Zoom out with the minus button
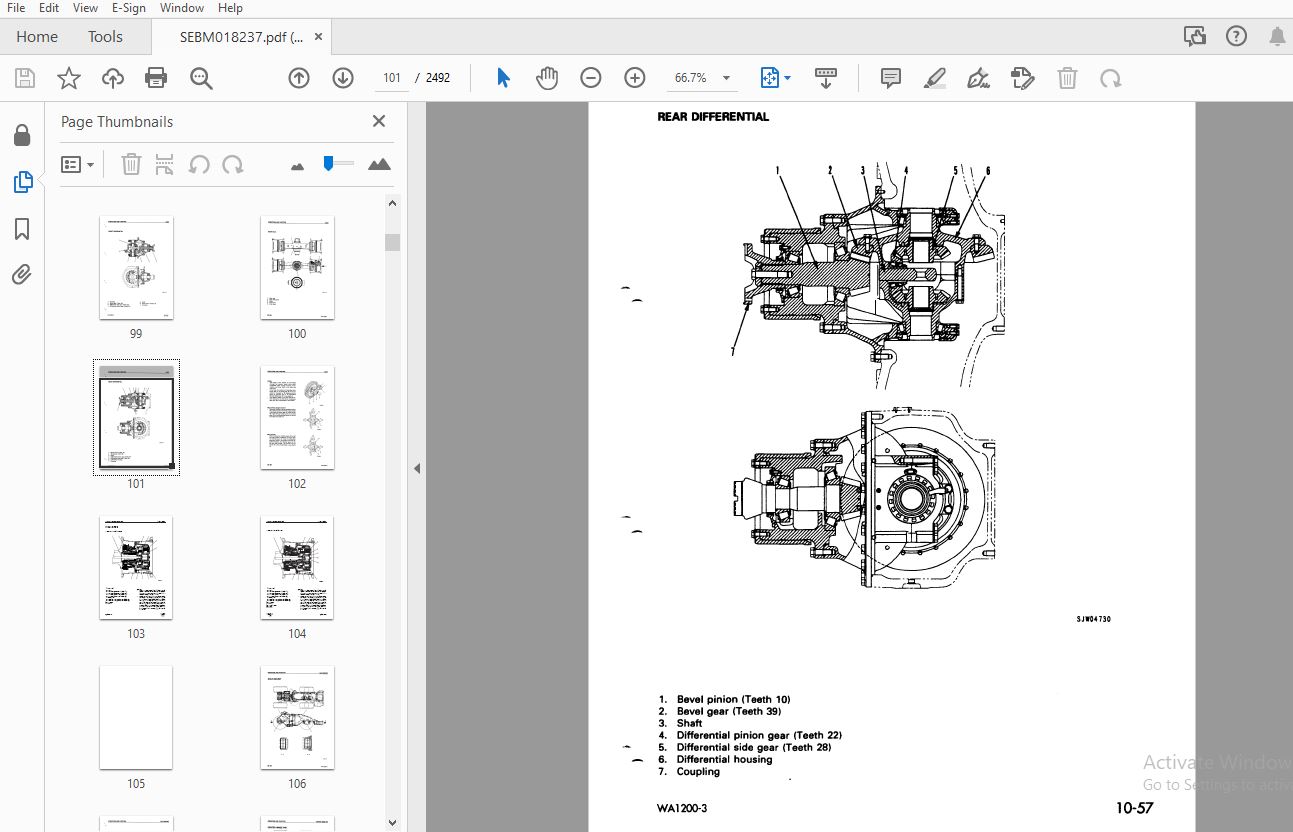This screenshot has width=1293, height=832. coord(591,78)
